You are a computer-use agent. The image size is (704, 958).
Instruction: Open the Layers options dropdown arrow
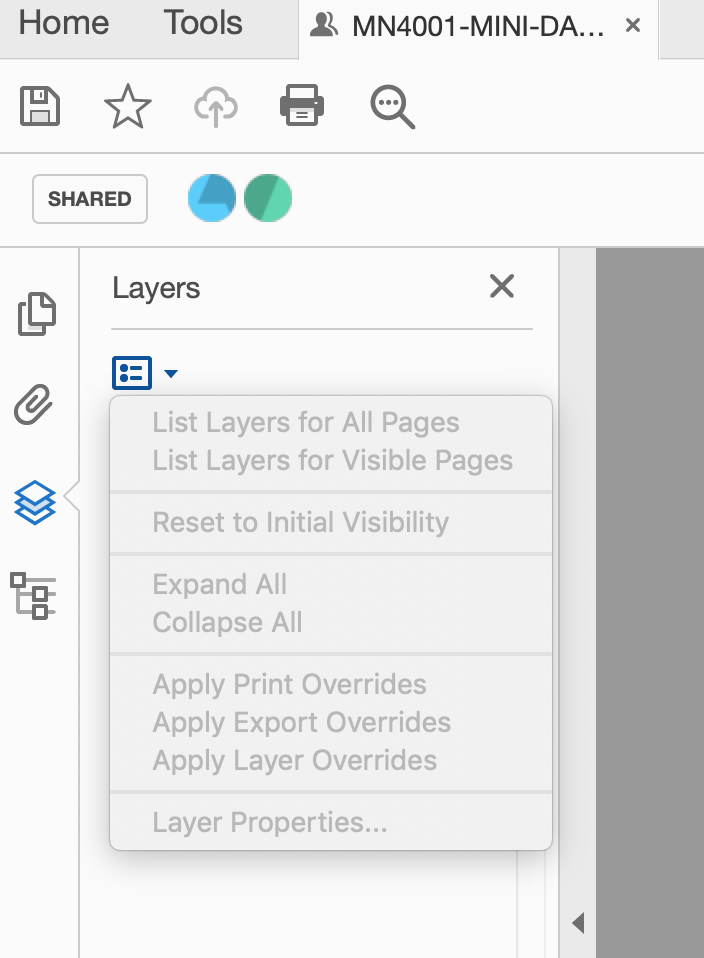pos(170,373)
